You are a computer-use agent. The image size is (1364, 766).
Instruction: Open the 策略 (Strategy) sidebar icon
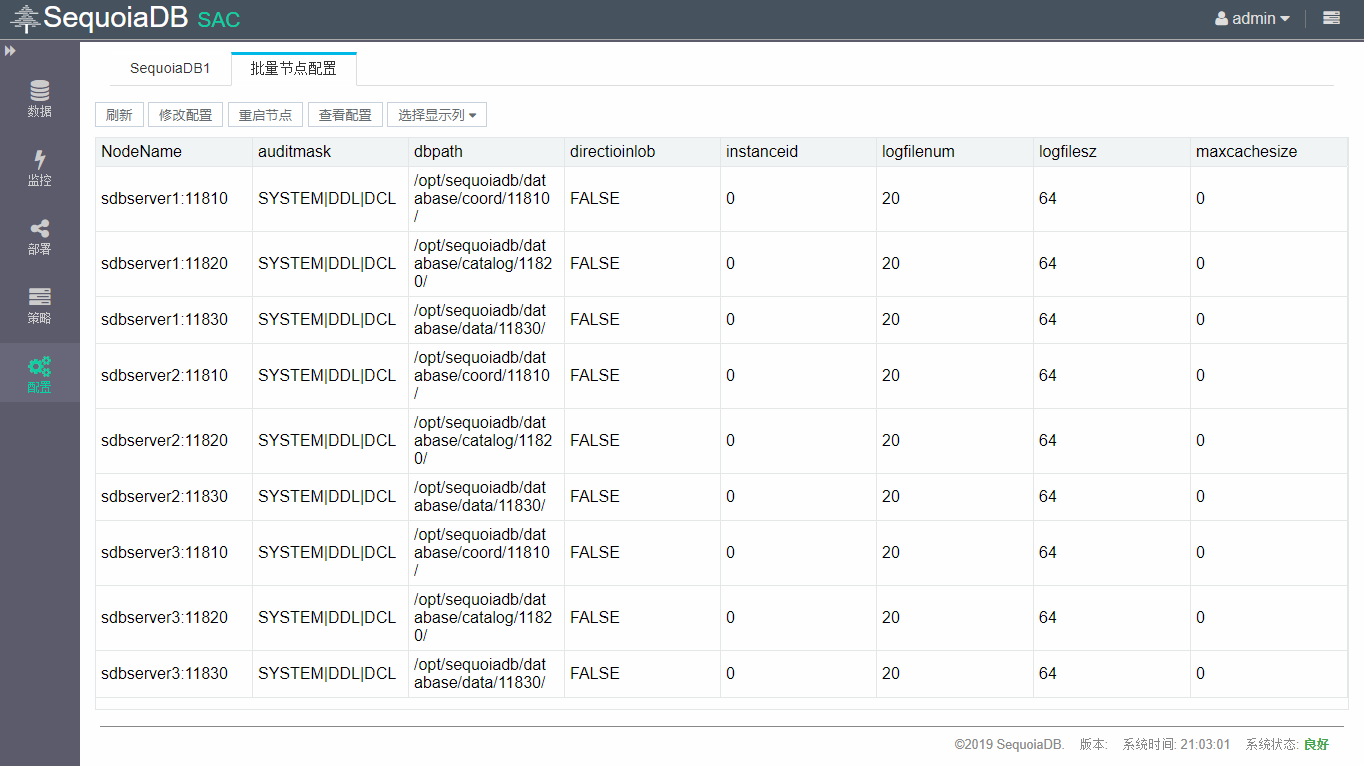[x=40, y=306]
